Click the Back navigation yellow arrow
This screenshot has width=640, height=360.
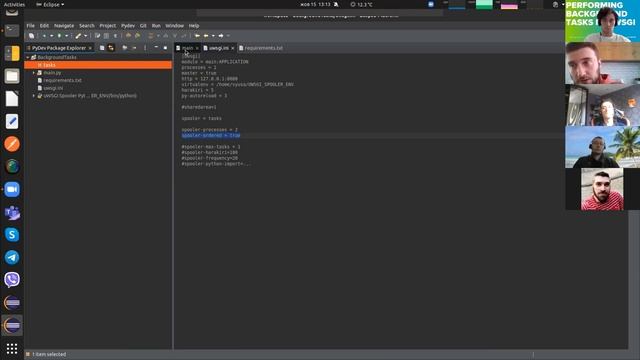206,36
